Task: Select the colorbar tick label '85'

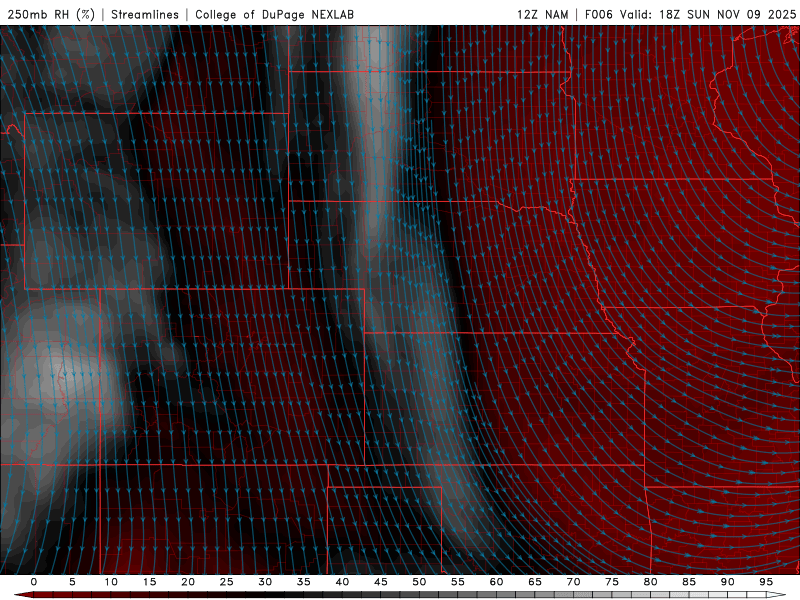Action: [x=689, y=582]
